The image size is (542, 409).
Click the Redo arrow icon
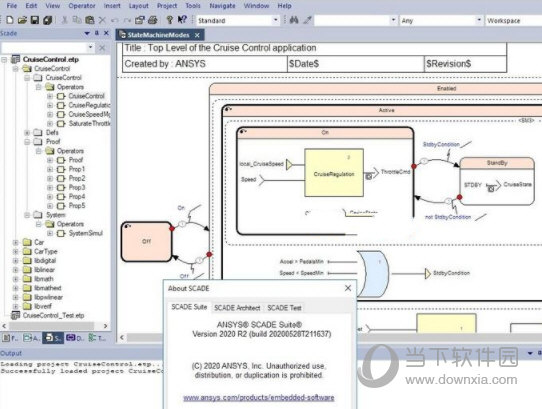coord(127,20)
